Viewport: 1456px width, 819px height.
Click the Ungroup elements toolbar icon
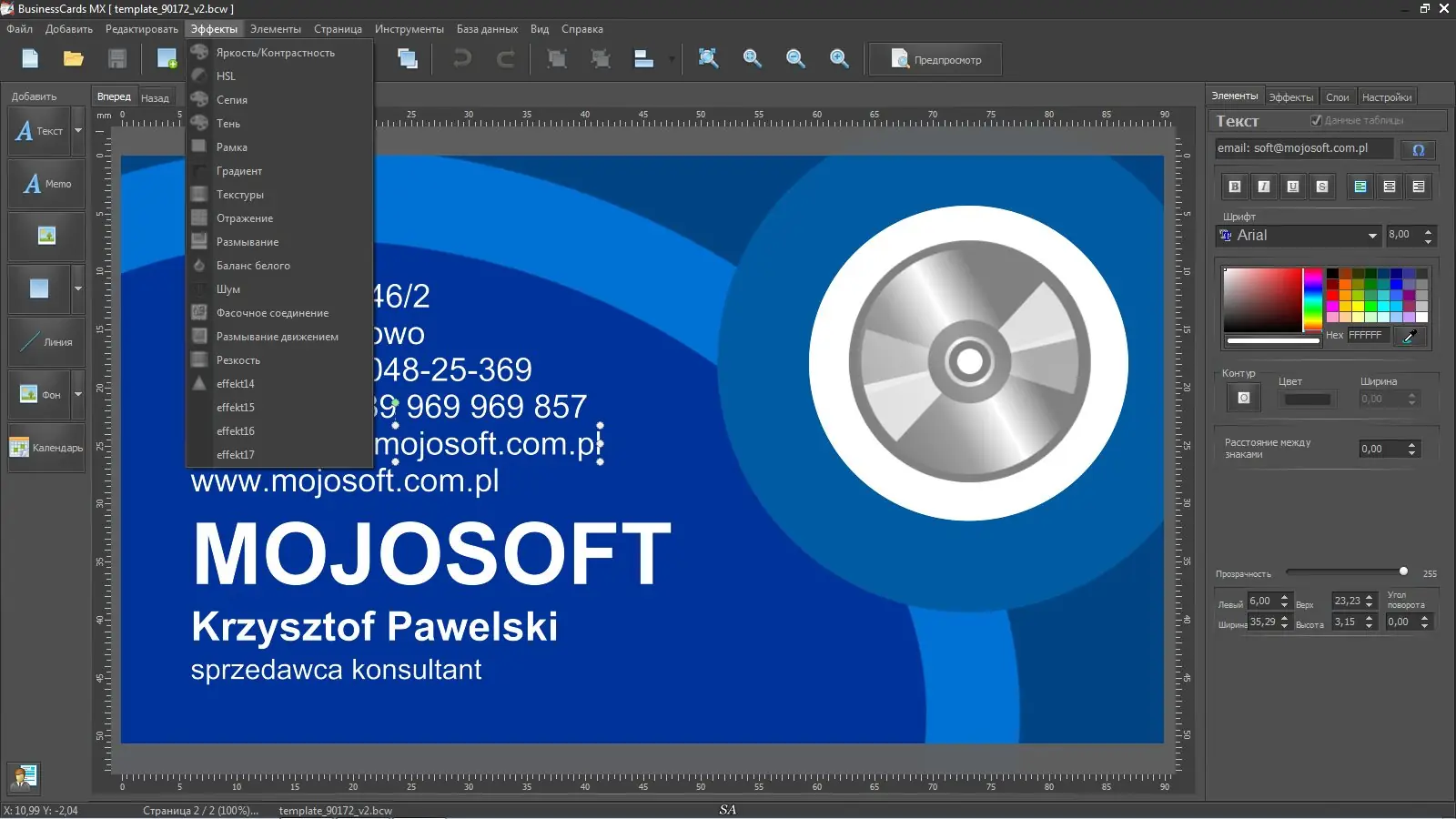click(x=601, y=59)
